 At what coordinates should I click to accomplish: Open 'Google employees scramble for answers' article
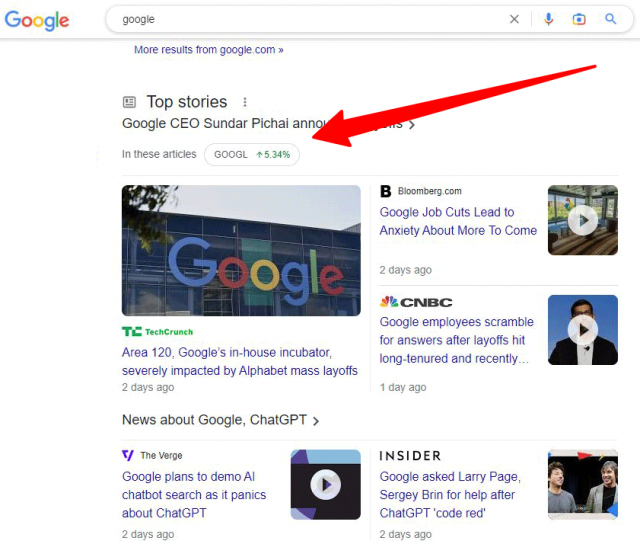coord(456,340)
